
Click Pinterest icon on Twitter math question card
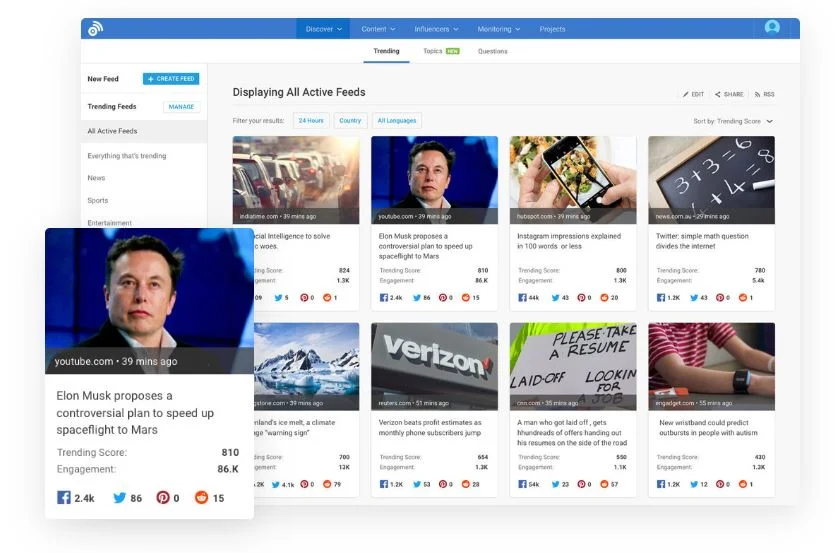coord(719,298)
